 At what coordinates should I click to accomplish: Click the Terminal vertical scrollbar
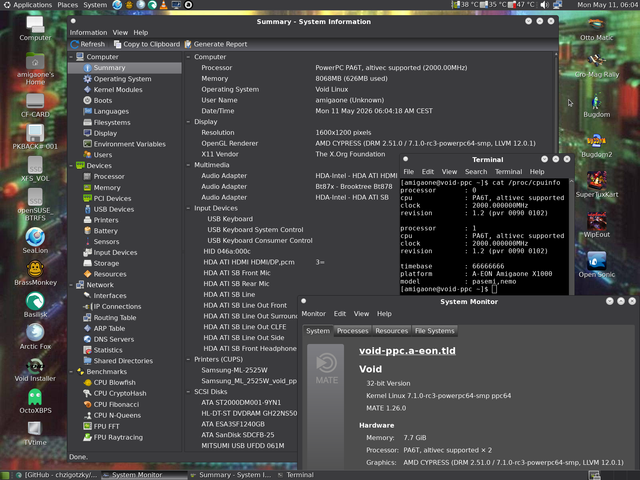[571, 236]
